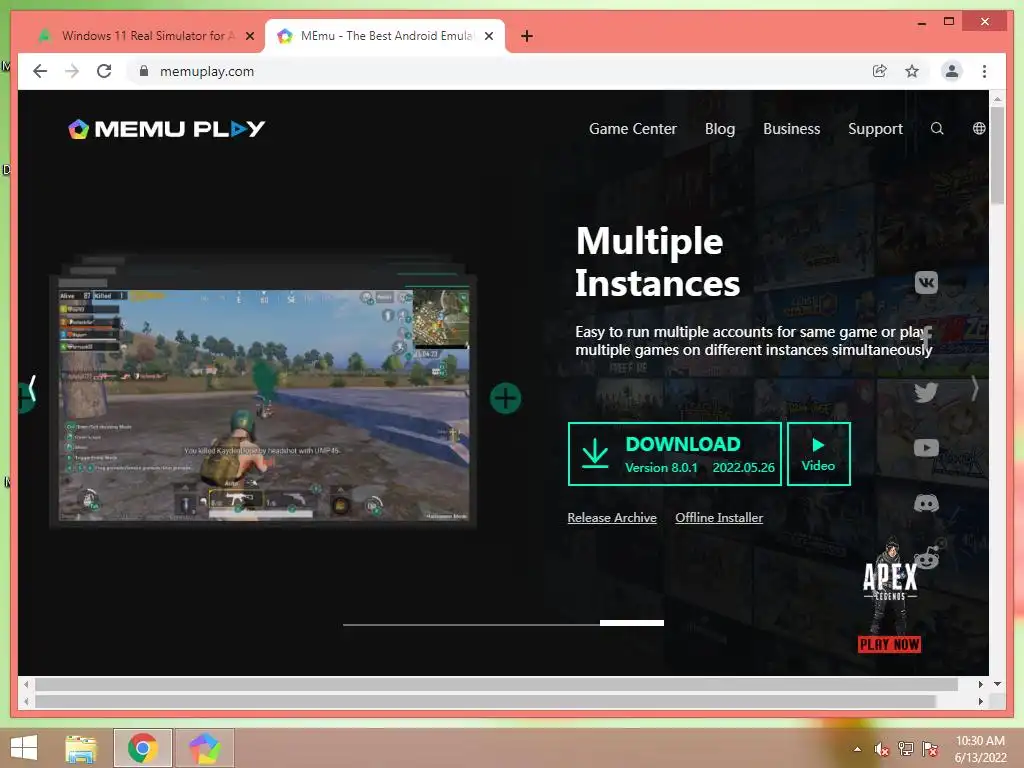Click the MEmu Play logo
The height and width of the screenshot is (768, 1024).
click(x=167, y=129)
